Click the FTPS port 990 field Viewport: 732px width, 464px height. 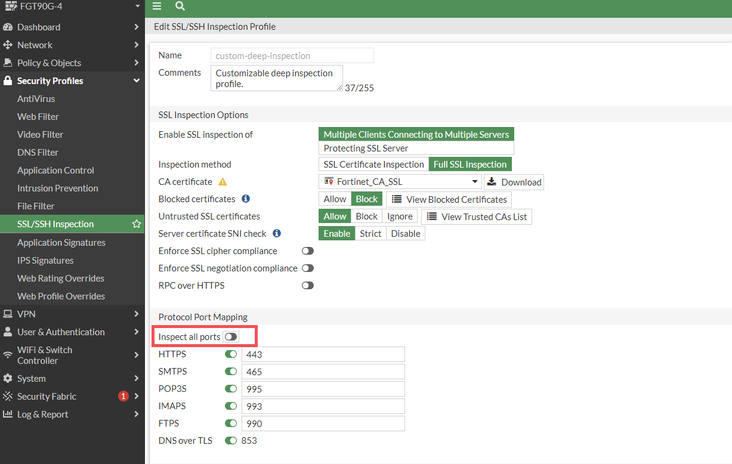click(x=323, y=423)
